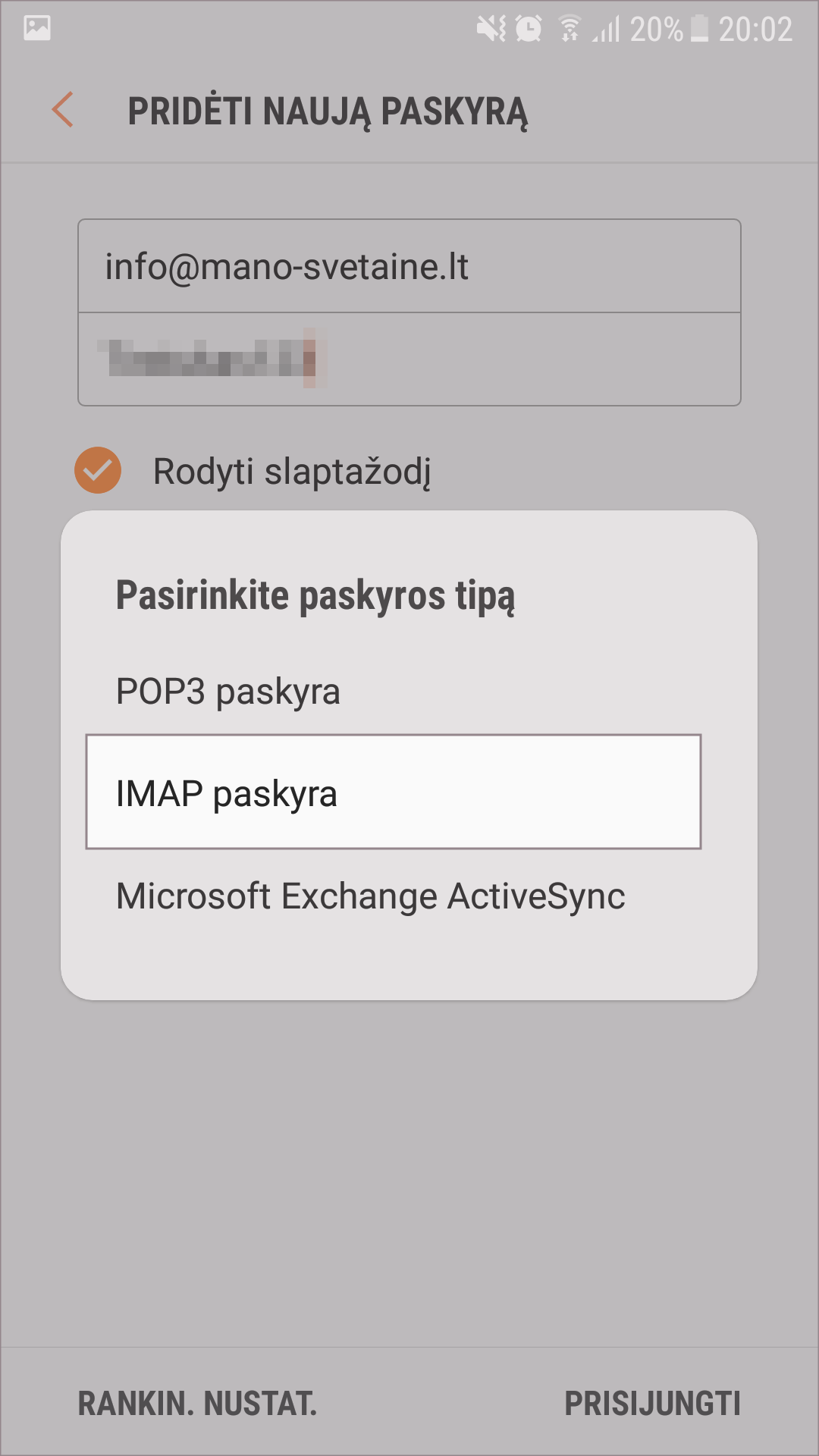The image size is (819, 1456).
Task: Tap the Wi-Fi status icon
Action: click(570, 30)
